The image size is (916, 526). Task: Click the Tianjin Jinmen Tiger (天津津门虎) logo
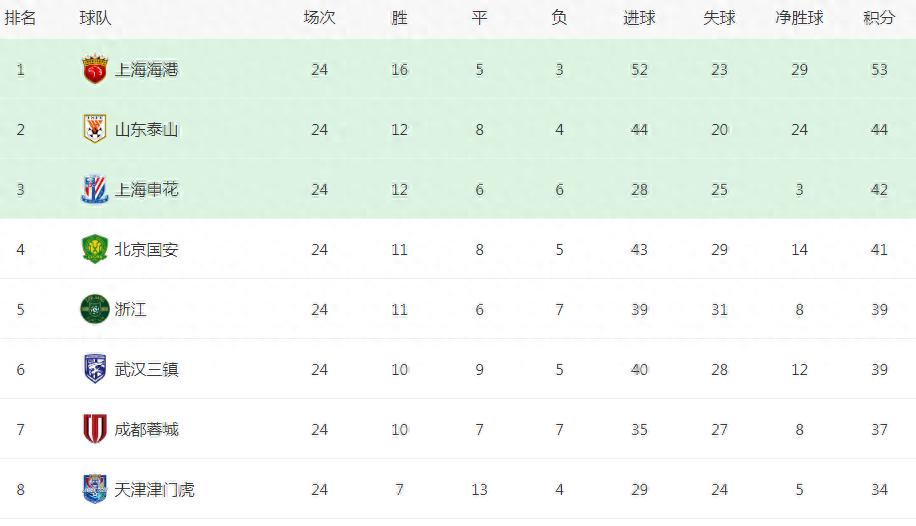pyautogui.click(x=95, y=490)
